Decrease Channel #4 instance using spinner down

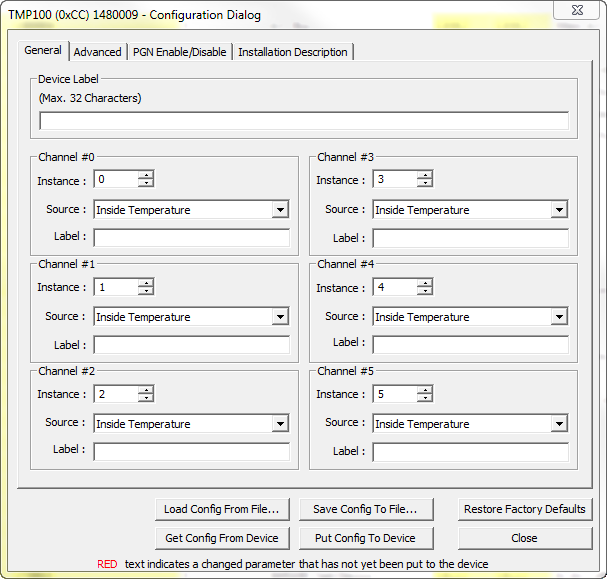coord(425,291)
